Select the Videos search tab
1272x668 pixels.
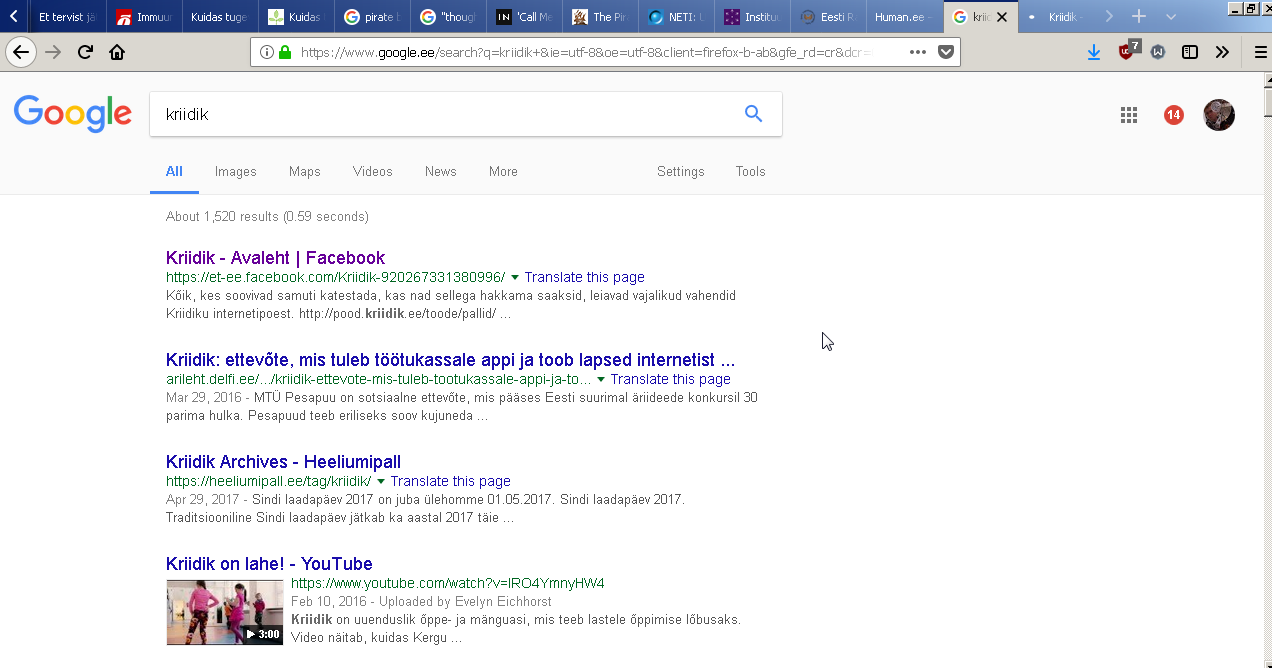click(373, 171)
